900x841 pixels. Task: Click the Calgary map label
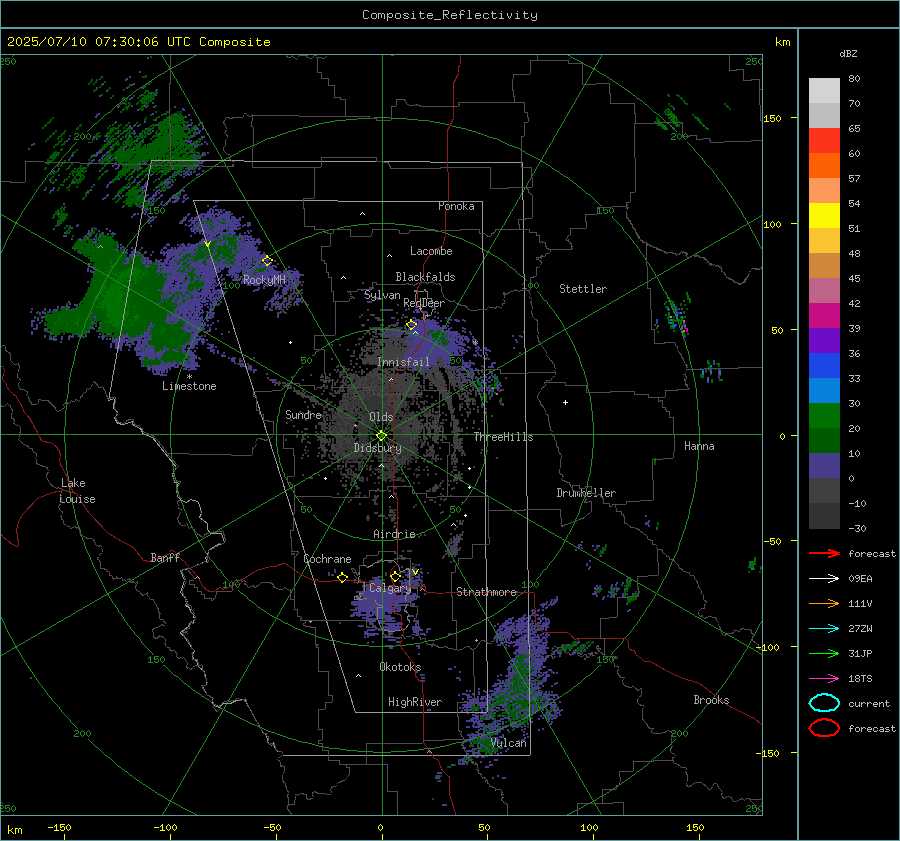tap(390, 588)
